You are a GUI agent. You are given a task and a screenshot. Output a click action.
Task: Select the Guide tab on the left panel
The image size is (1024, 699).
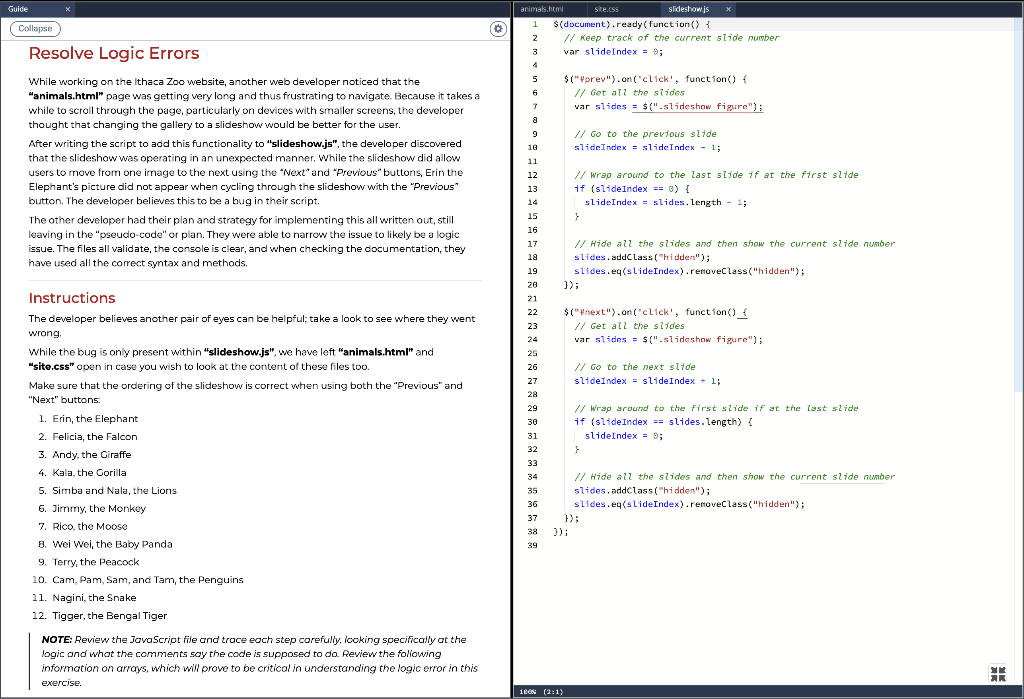tap(20, 8)
